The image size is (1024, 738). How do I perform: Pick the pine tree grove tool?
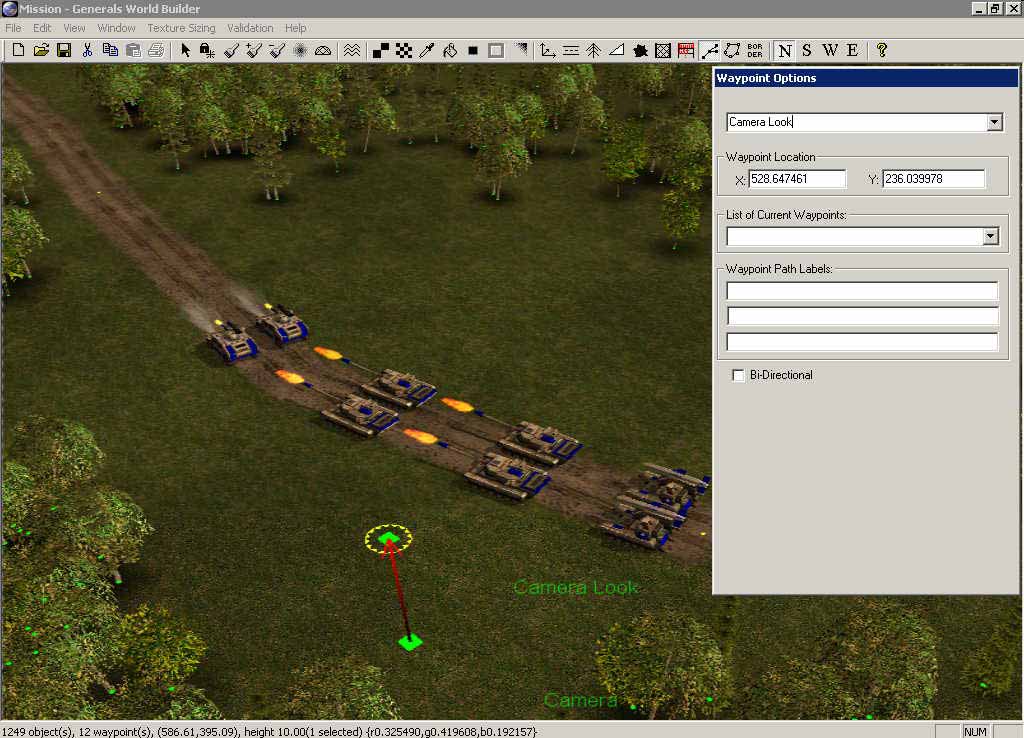click(594, 50)
